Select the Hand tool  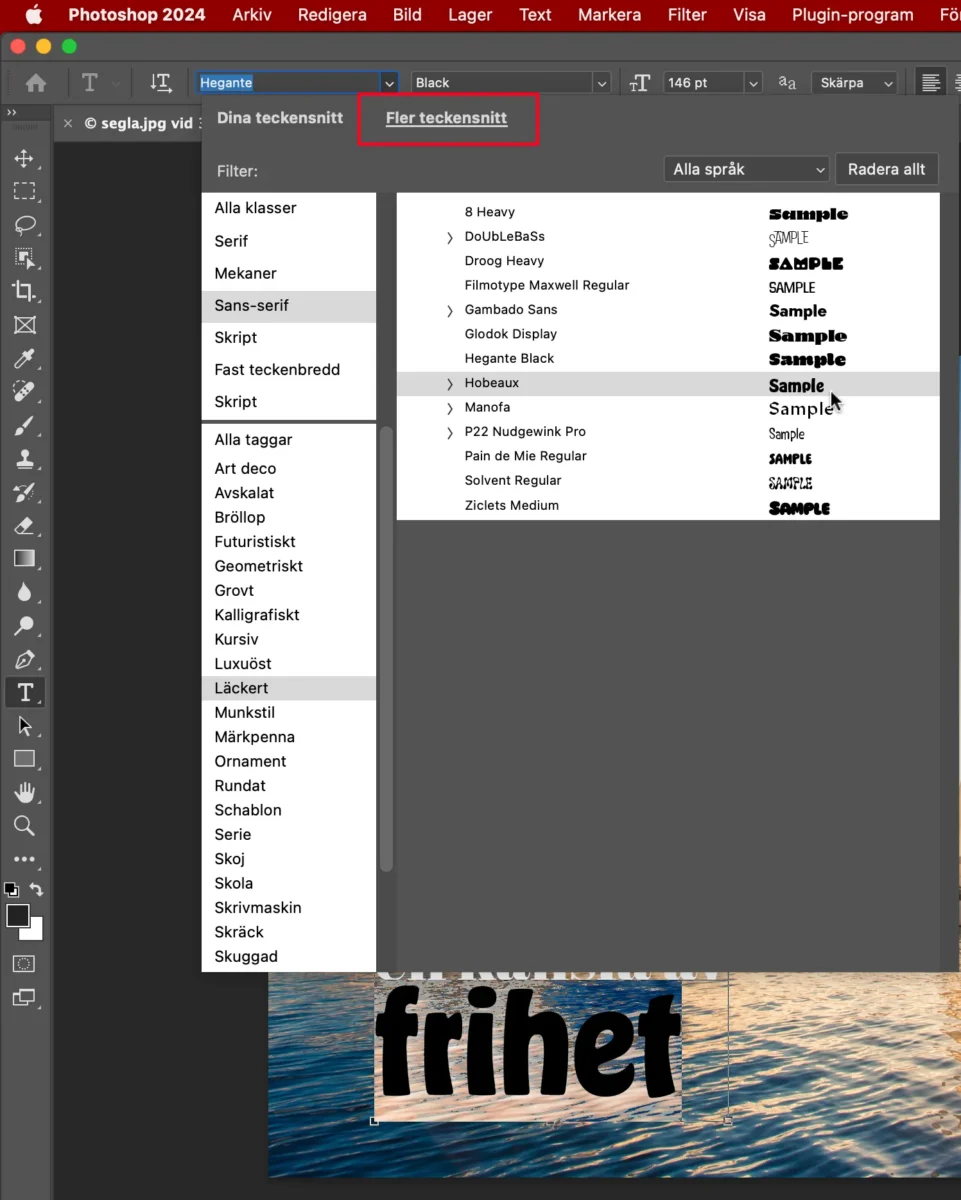[24, 793]
